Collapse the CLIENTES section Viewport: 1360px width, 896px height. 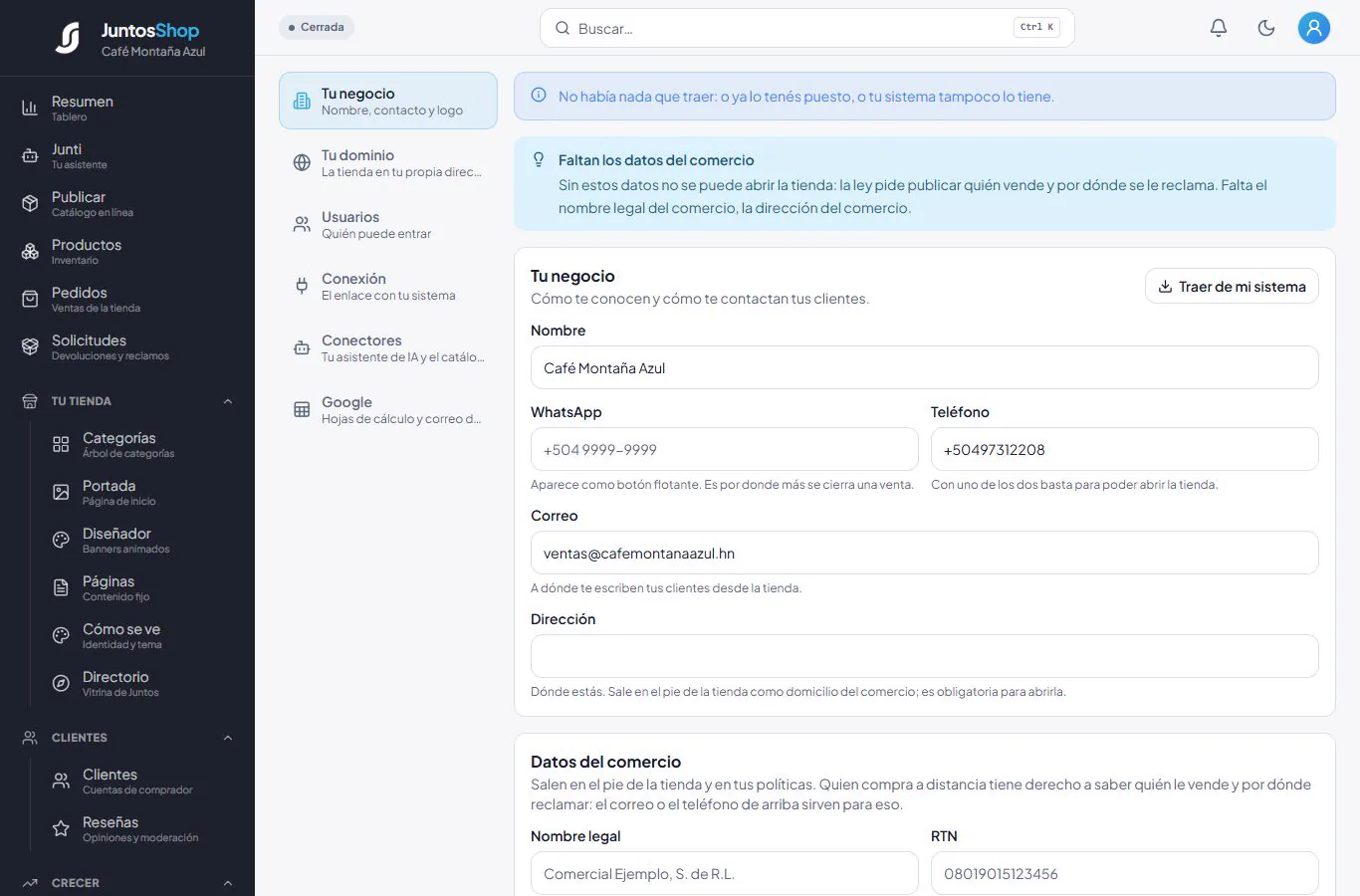point(127,738)
